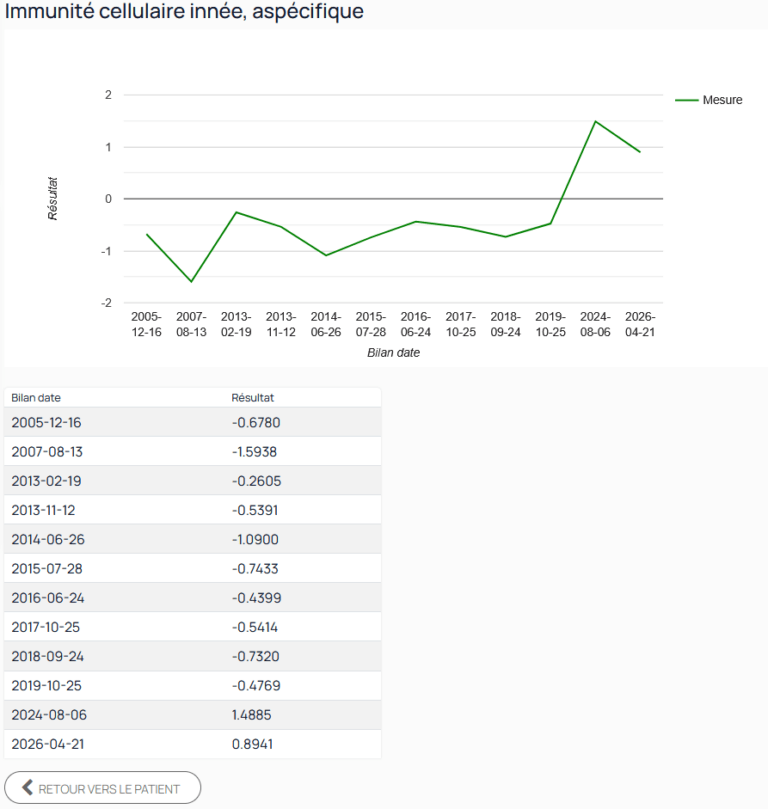Toggle the Mesure series legend label

click(722, 100)
